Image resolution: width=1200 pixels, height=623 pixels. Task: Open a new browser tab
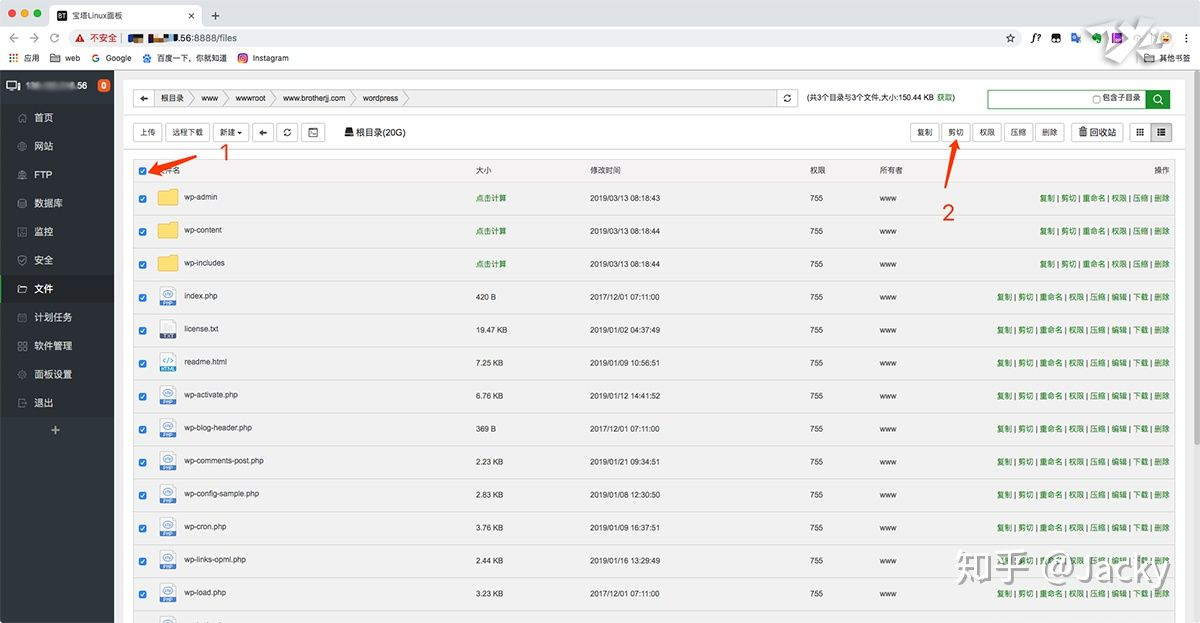[x=215, y=15]
